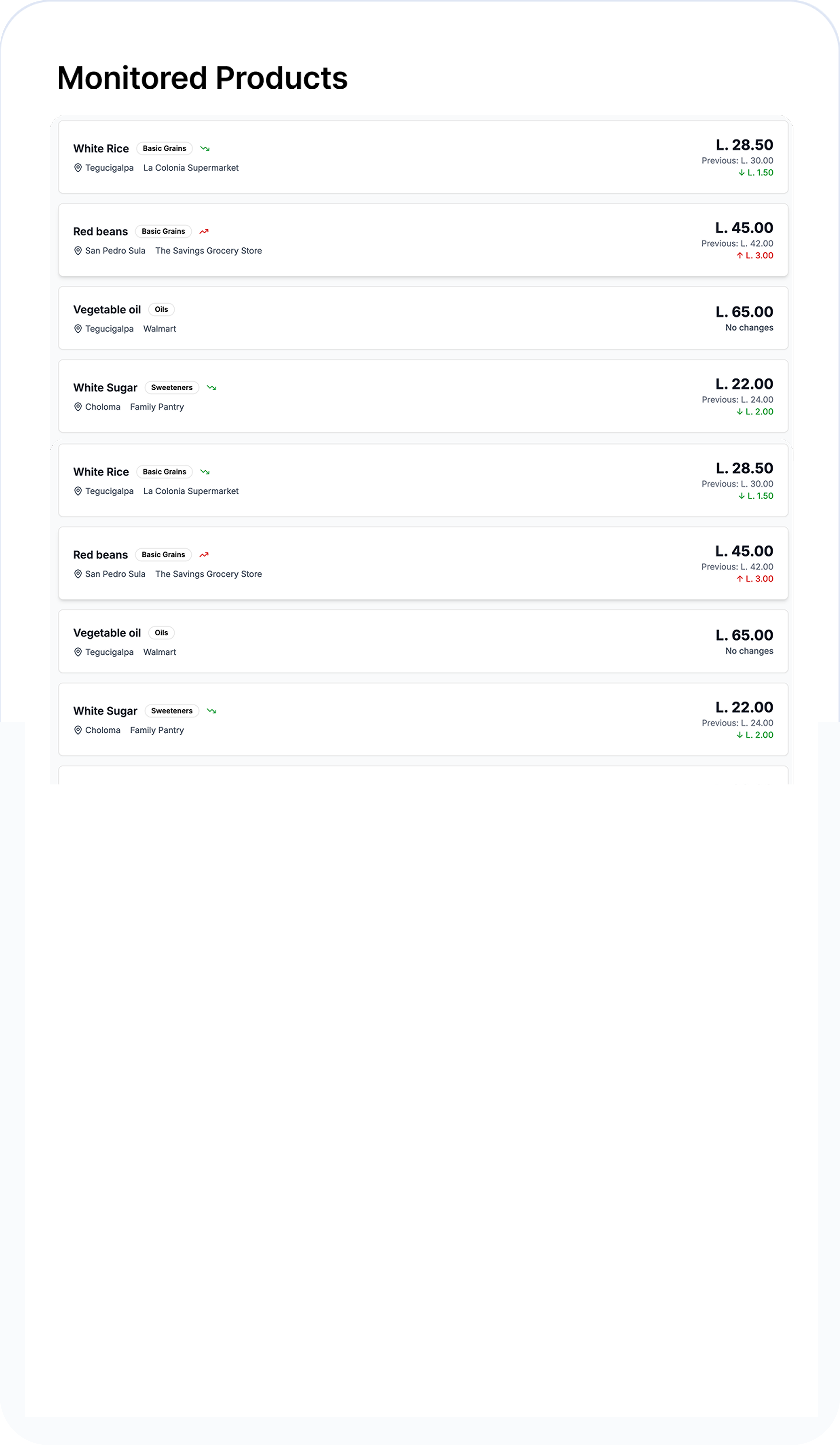This screenshot has height=1445, width=840.
Task: Click the up-trend icon on the lower Red beans card
Action: coord(204,555)
